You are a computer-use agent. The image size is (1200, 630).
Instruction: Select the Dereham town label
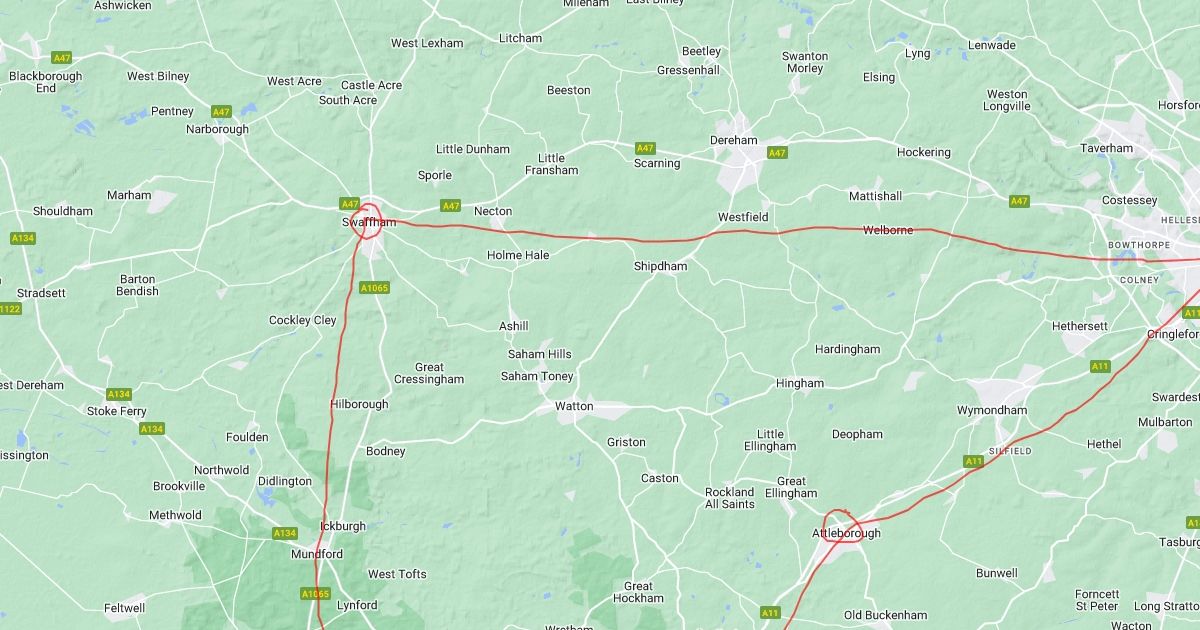[734, 140]
